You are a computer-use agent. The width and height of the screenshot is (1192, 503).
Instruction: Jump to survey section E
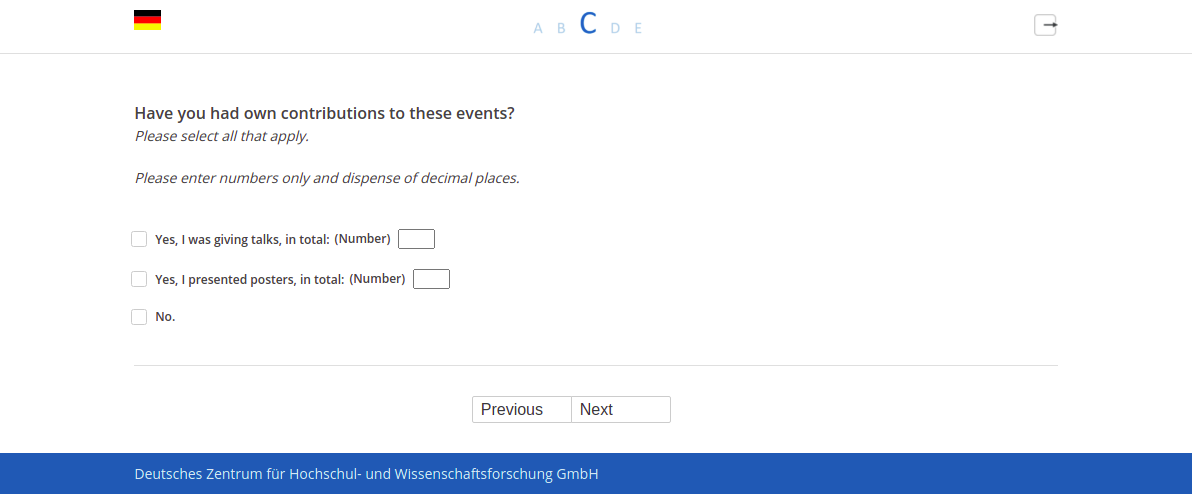point(638,28)
